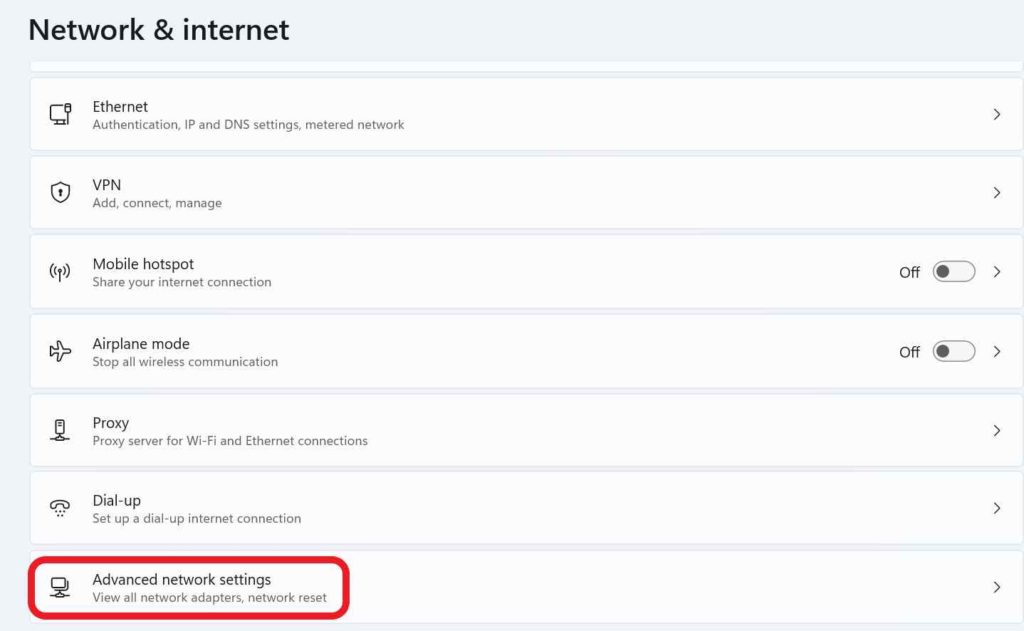Image resolution: width=1024 pixels, height=631 pixels.
Task: Open Ethernet settings via its chevron
Action: pos(997,114)
